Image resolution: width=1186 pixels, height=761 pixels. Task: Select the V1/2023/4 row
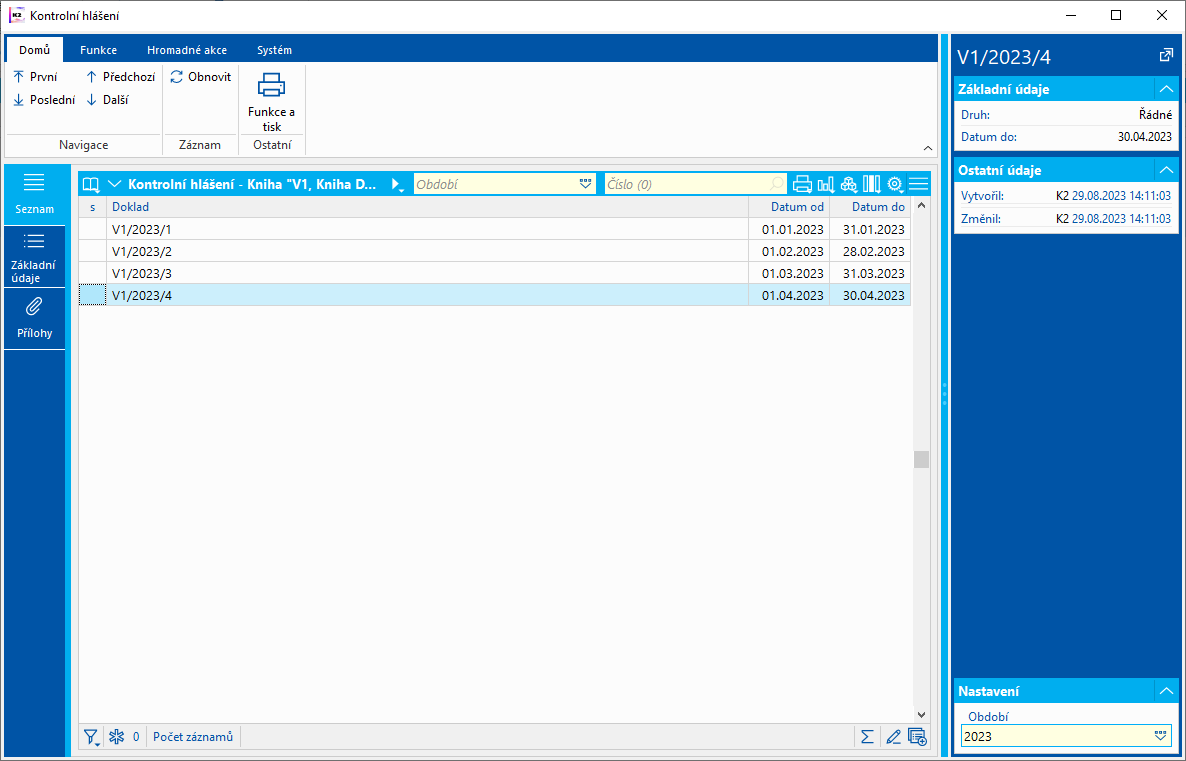[495, 295]
